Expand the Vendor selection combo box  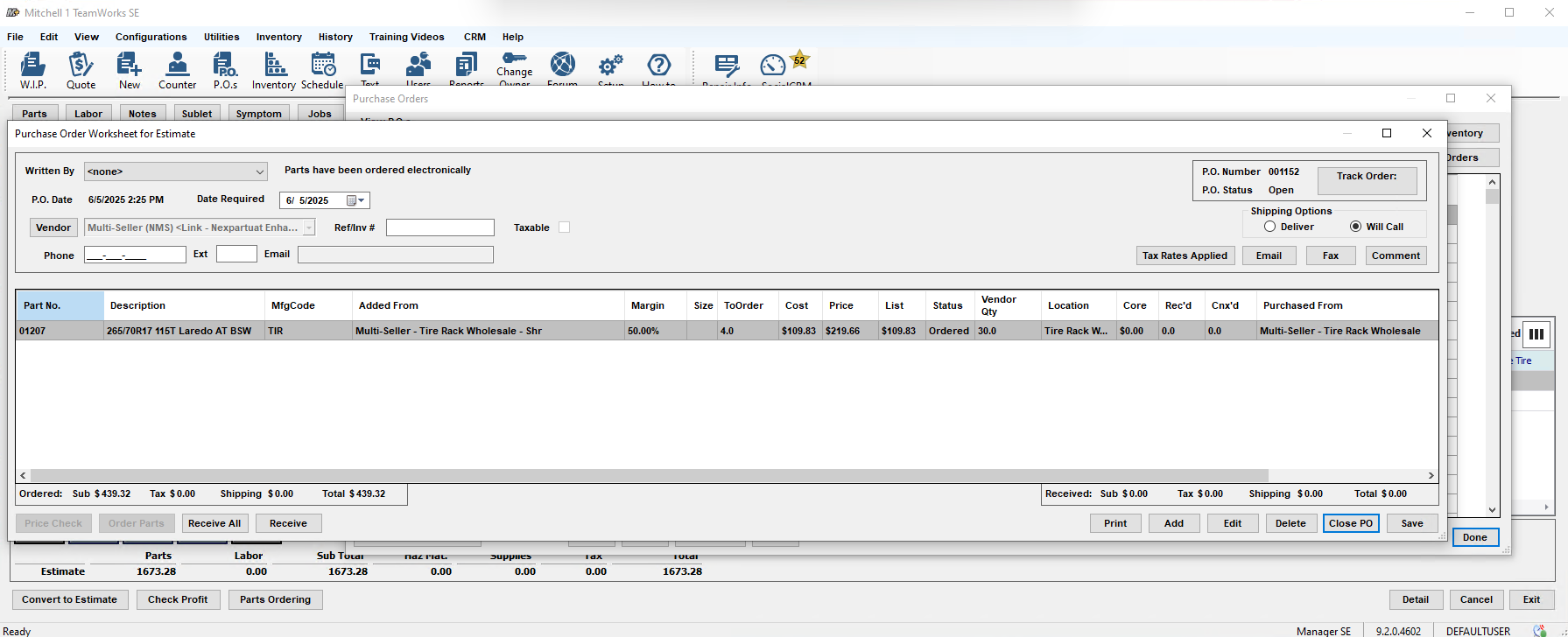point(309,227)
